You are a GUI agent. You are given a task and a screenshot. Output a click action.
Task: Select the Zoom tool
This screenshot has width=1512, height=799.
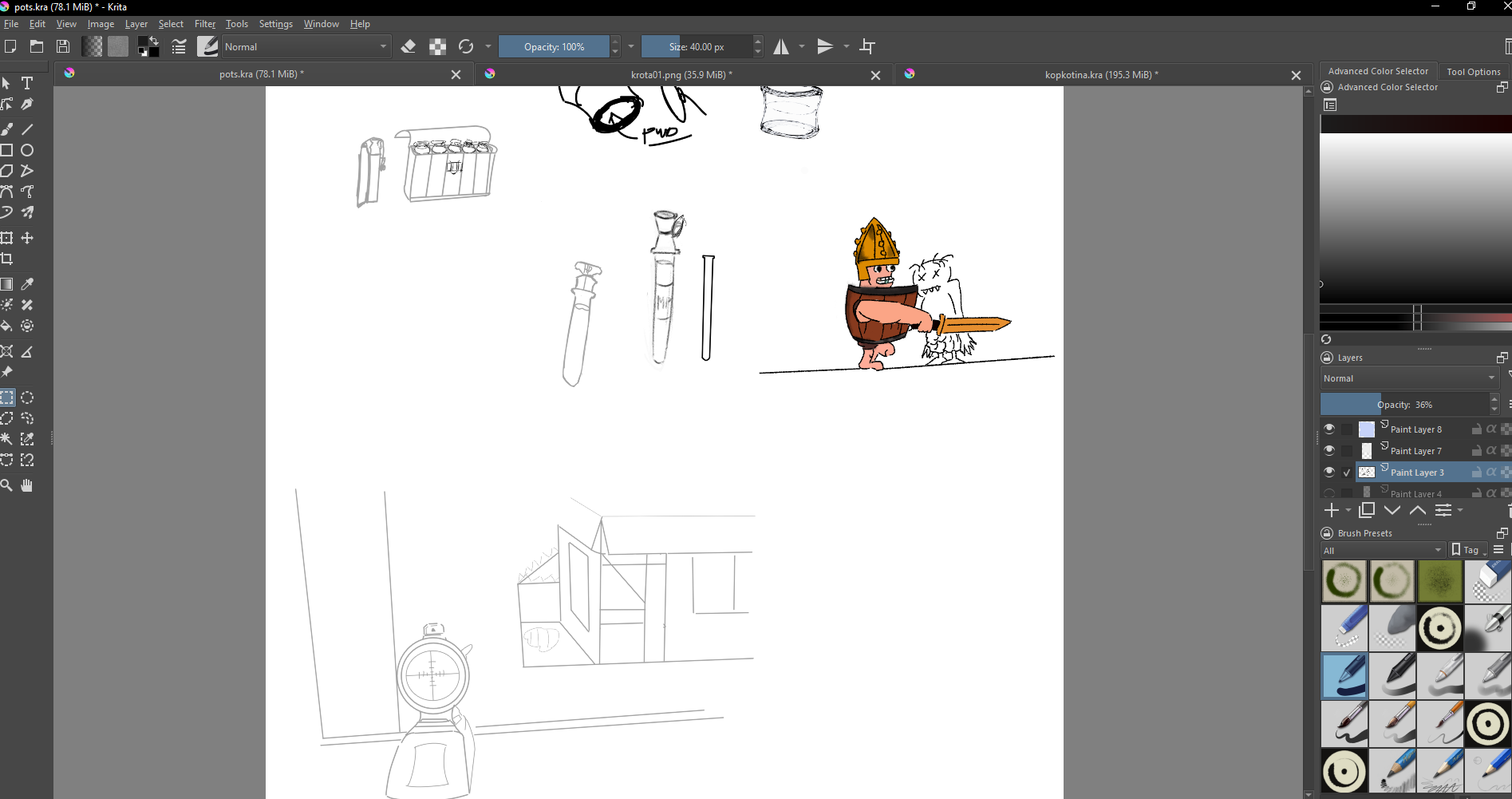[x=7, y=485]
